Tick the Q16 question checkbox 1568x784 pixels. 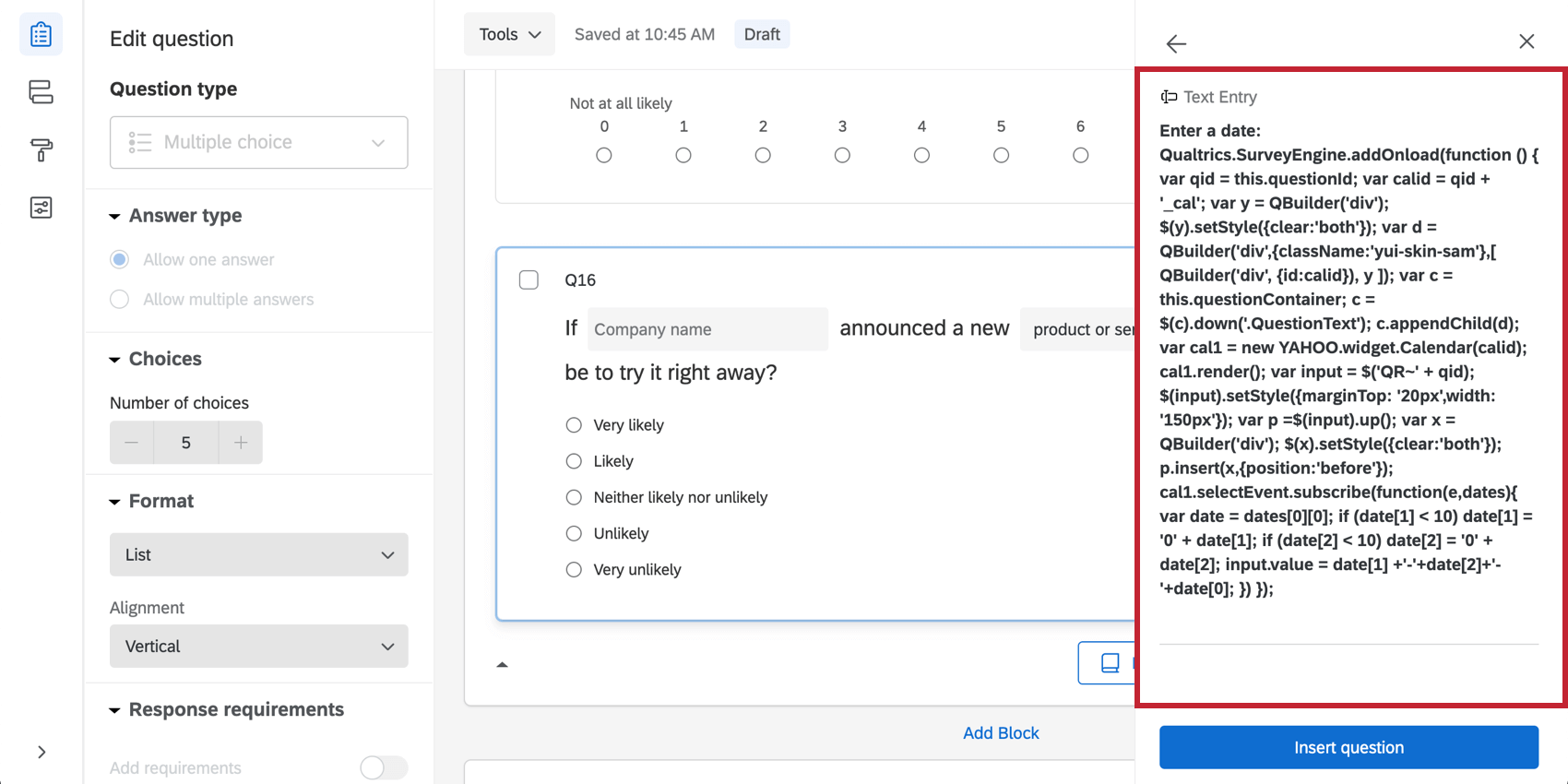[529, 279]
